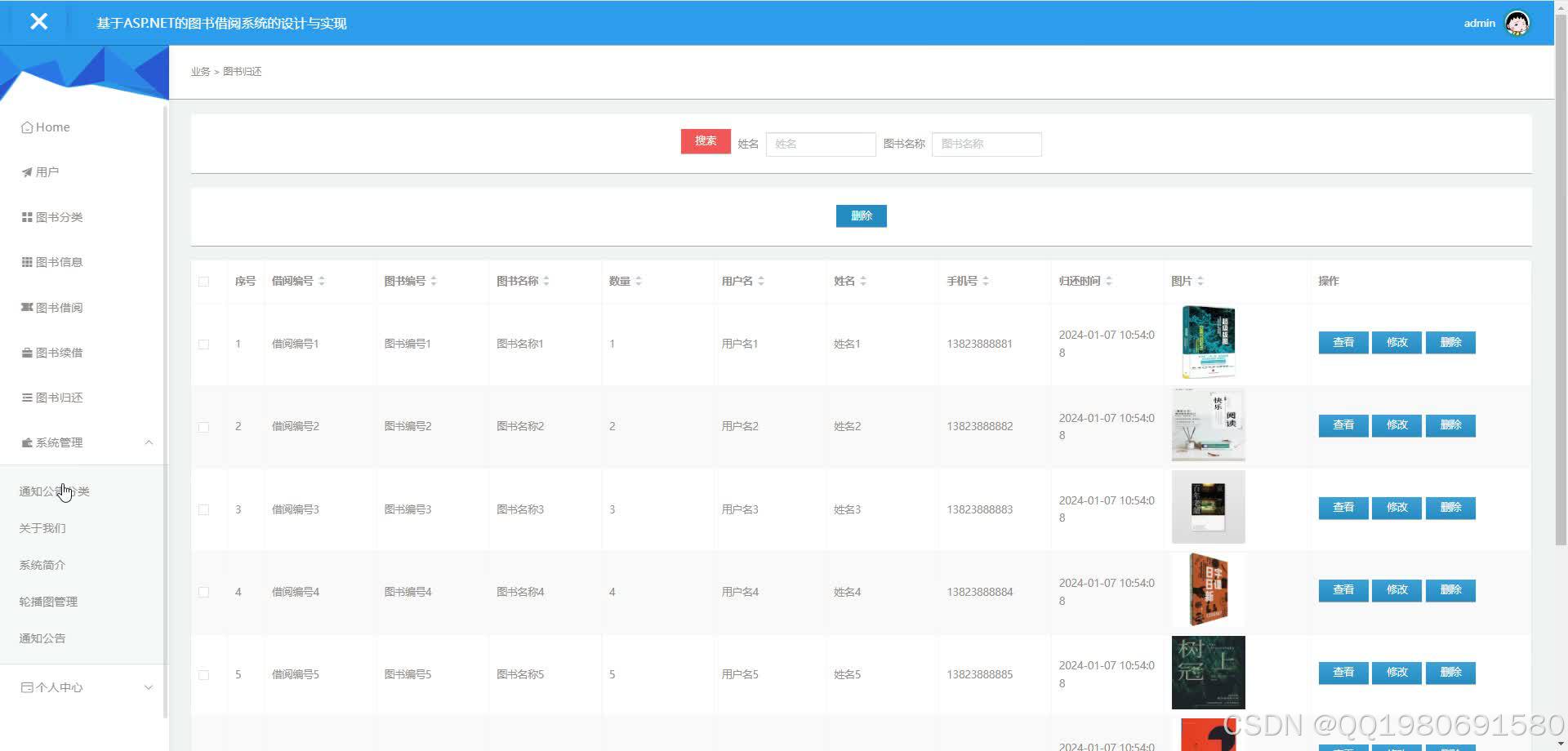
Task: Open the book cover image in row 2
Action: point(1209,424)
